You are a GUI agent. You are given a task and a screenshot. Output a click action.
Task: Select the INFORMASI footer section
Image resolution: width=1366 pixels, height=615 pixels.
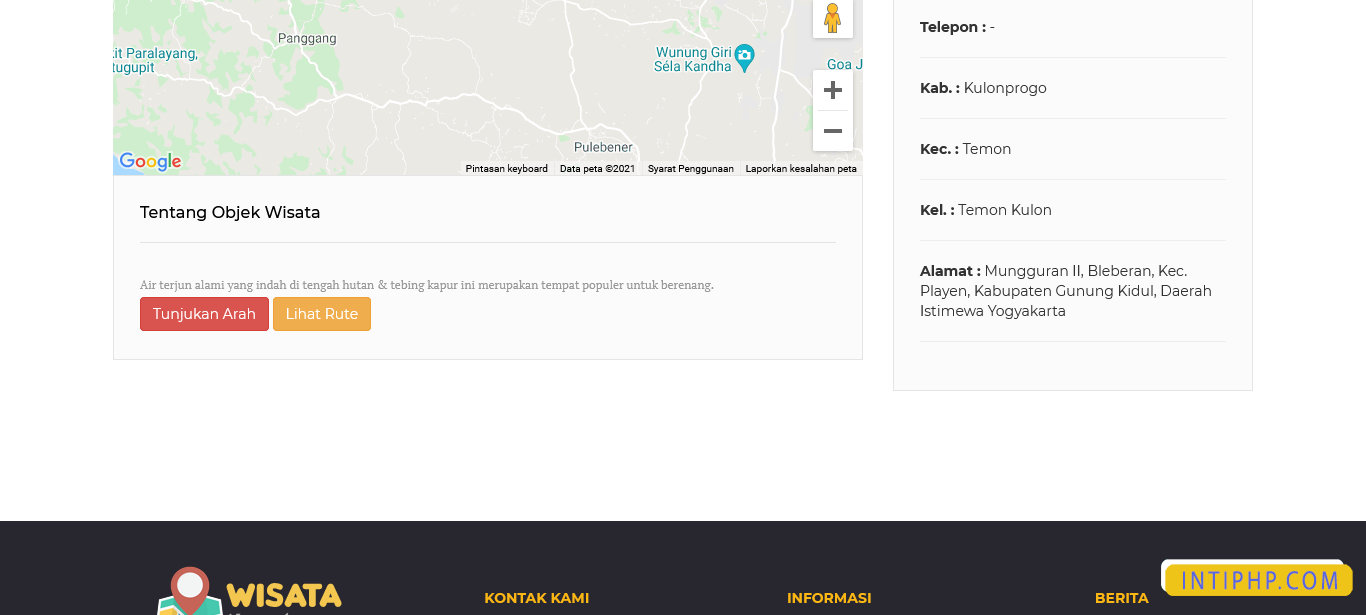click(x=829, y=597)
